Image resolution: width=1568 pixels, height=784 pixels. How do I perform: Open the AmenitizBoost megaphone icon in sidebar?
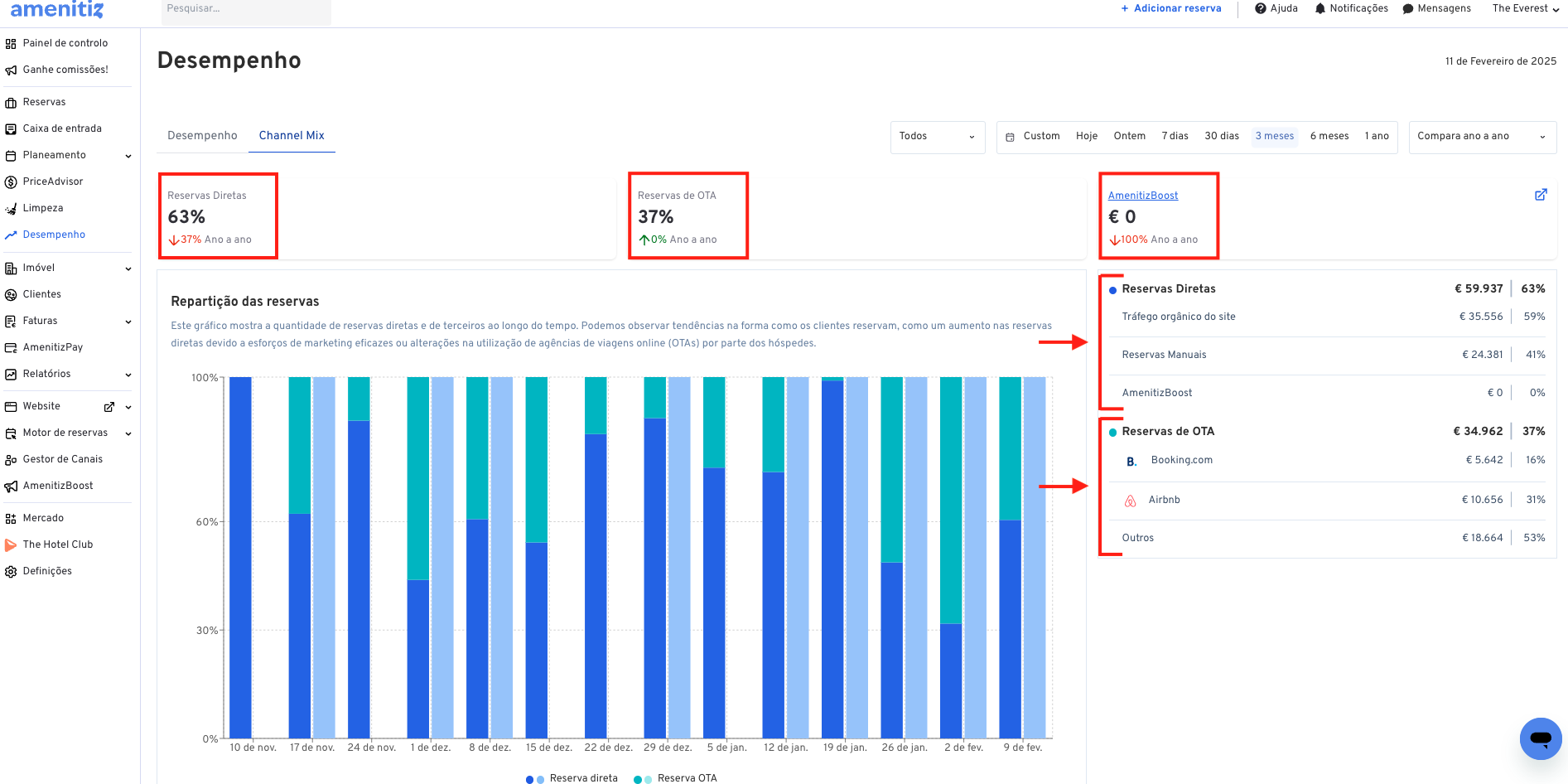click(11, 486)
